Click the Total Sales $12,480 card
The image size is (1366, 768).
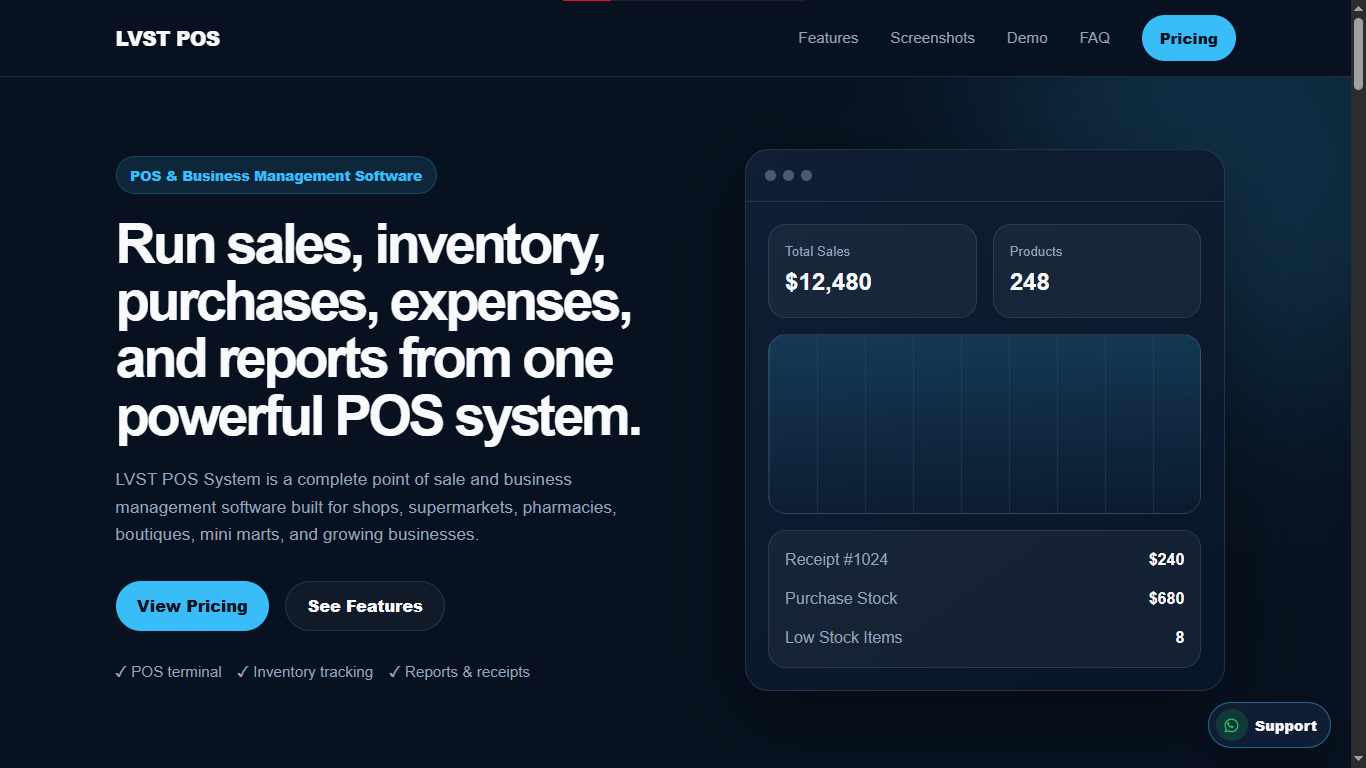(x=872, y=271)
